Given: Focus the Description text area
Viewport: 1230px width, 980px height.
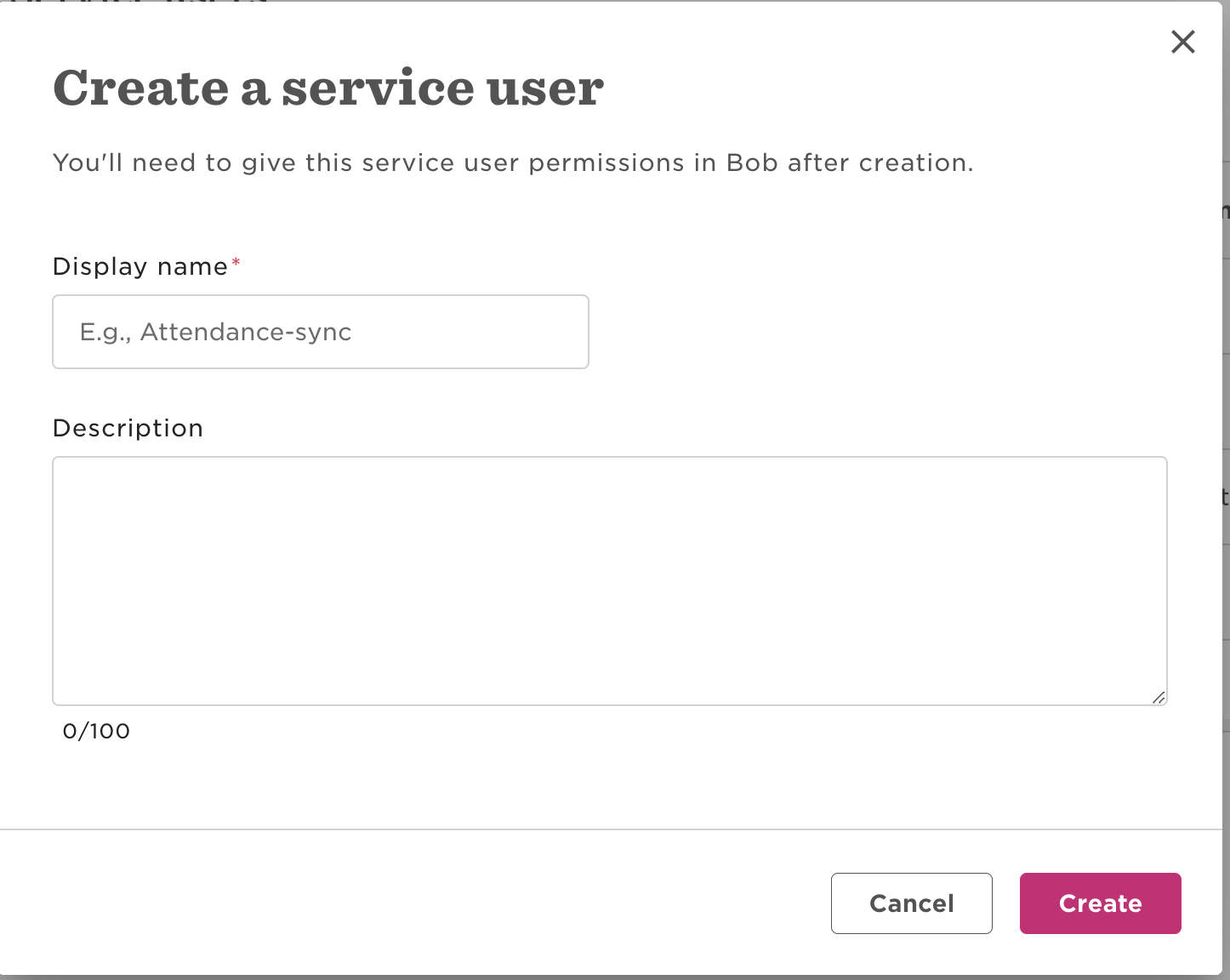Looking at the screenshot, I should point(609,580).
